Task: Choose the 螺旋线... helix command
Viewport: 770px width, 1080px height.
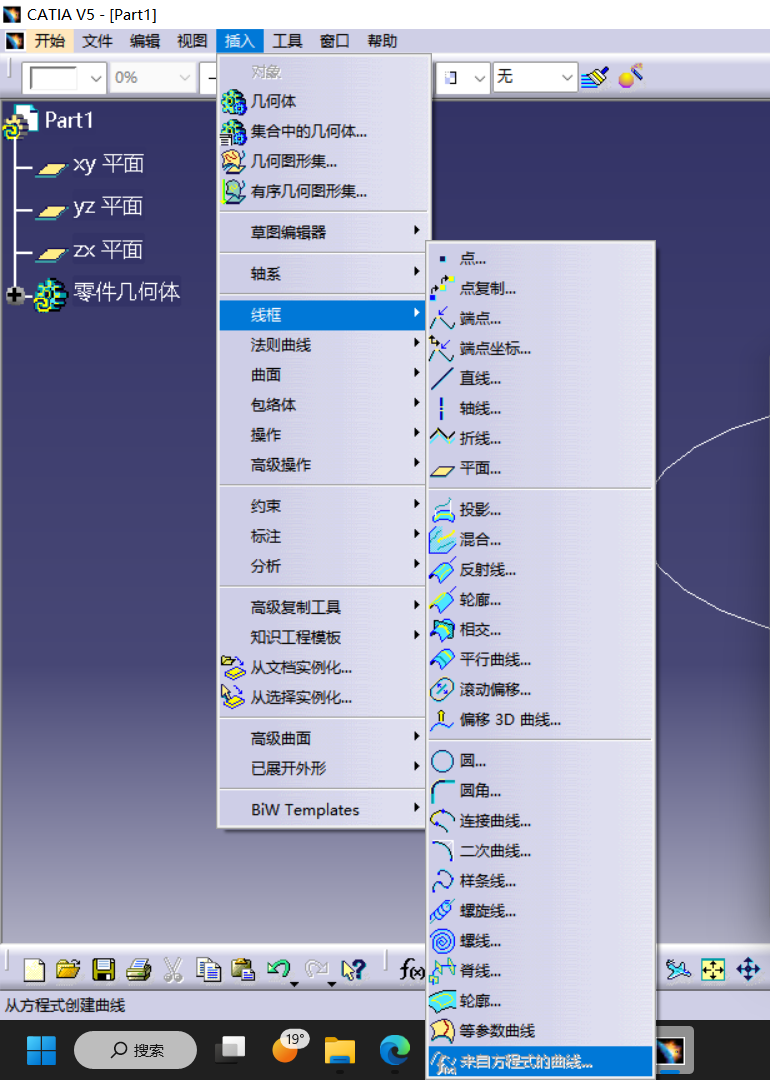Action: click(540, 911)
